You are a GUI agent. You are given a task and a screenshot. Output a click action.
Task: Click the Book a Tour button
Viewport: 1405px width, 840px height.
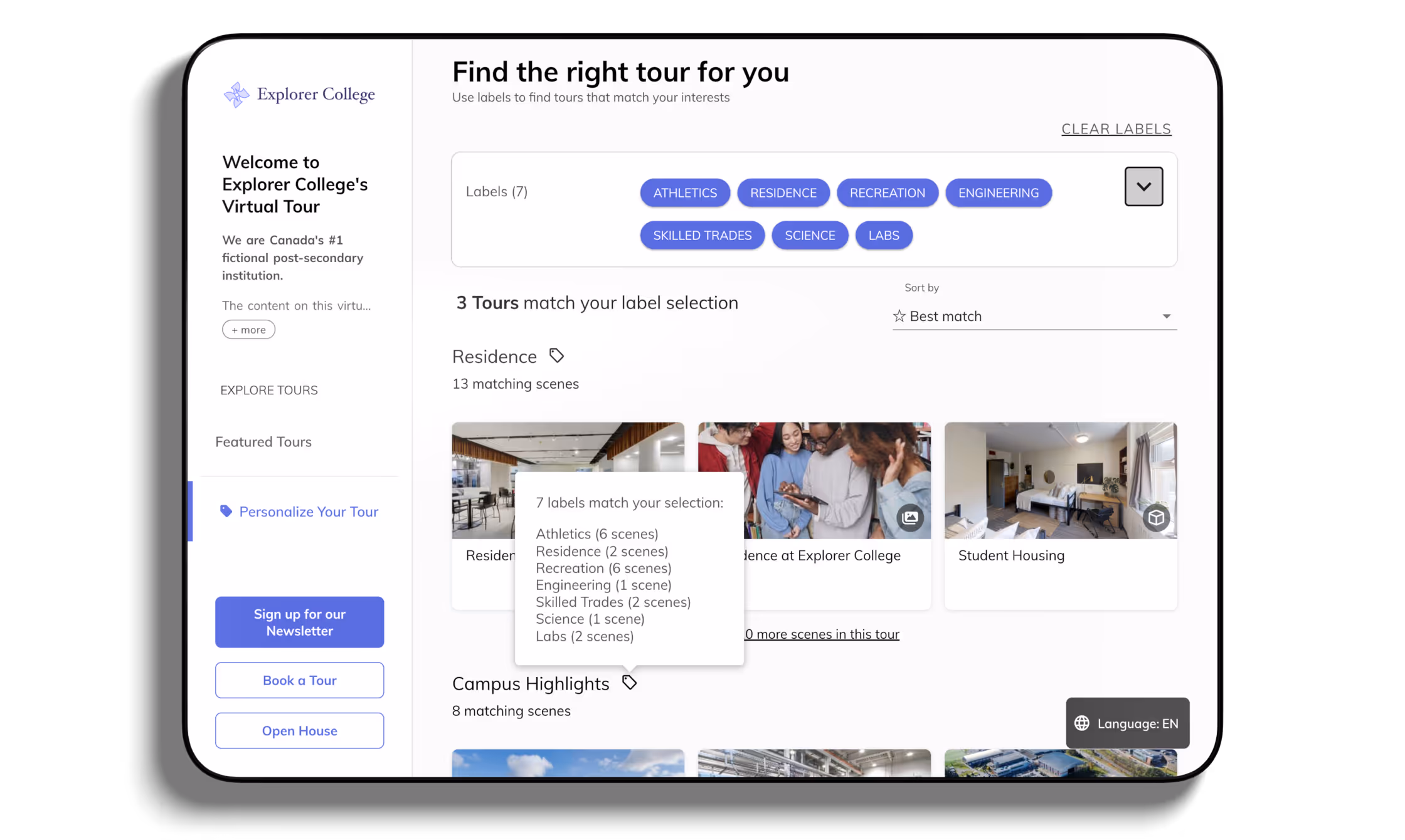coord(299,680)
